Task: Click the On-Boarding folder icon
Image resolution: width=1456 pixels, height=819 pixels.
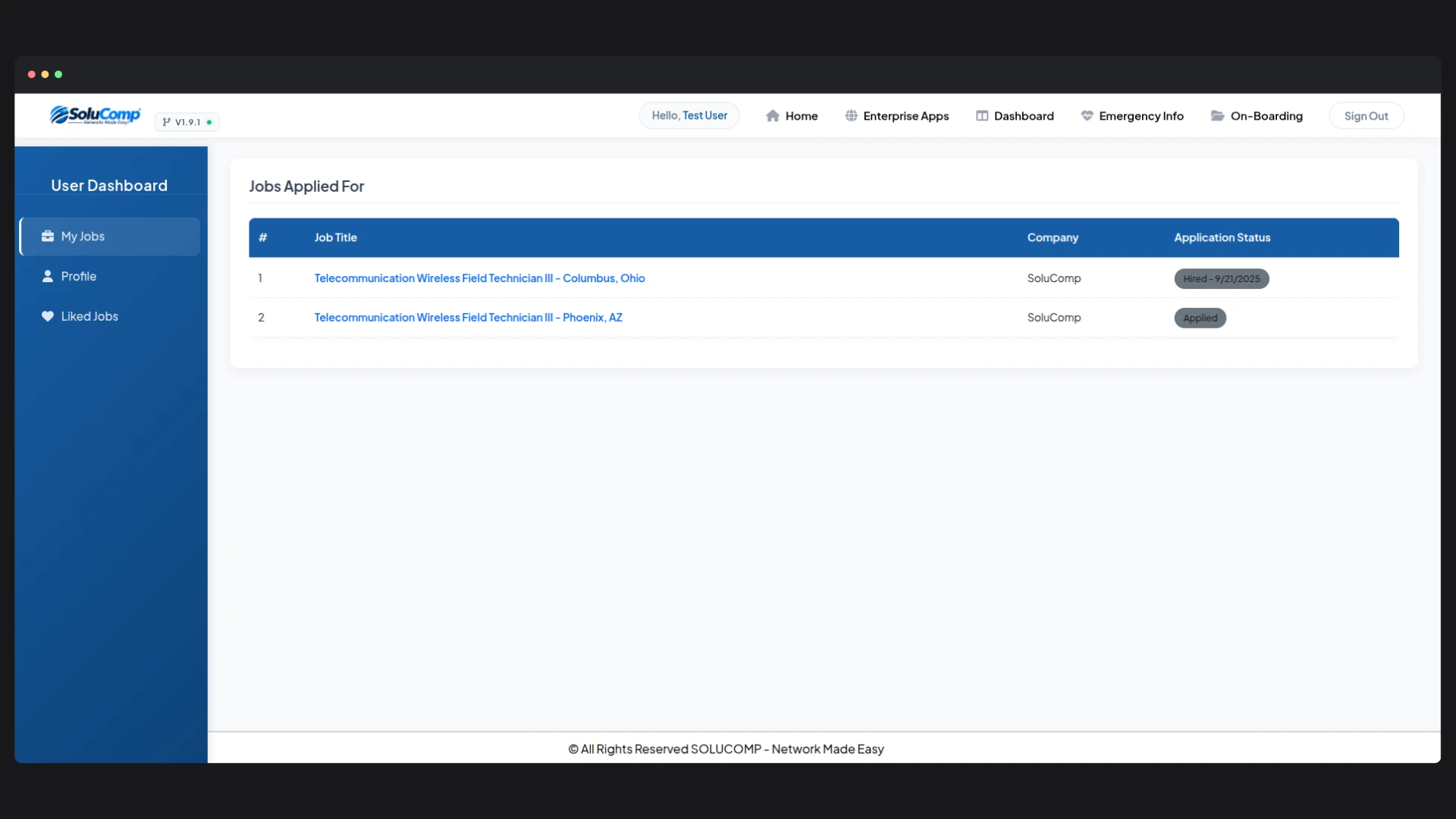Action: [x=1218, y=116]
